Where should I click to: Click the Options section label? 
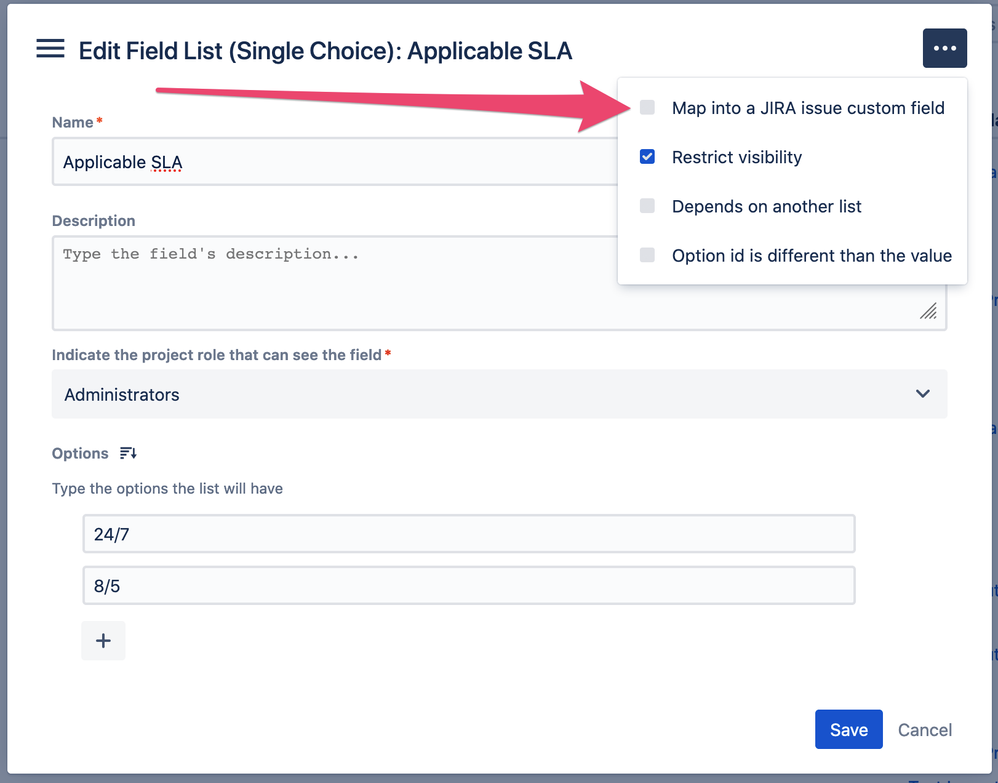(80, 453)
